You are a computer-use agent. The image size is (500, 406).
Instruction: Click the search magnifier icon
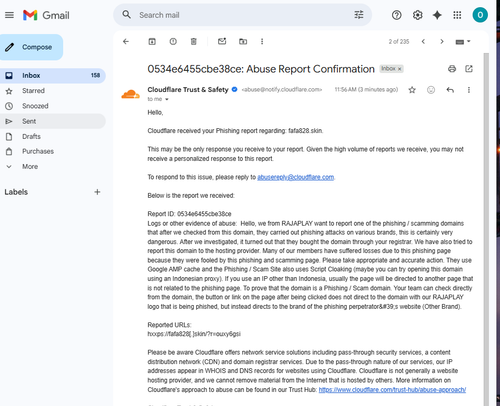126,15
